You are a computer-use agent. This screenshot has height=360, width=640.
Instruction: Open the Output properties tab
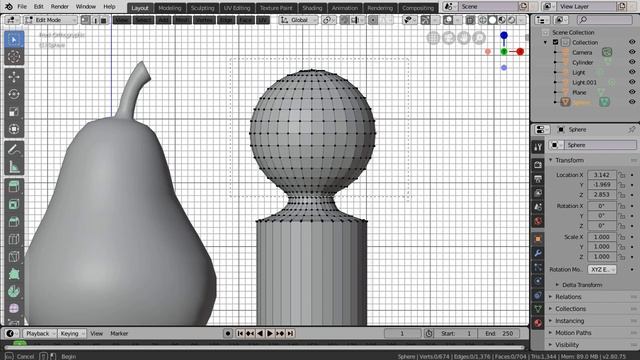[x=538, y=179]
